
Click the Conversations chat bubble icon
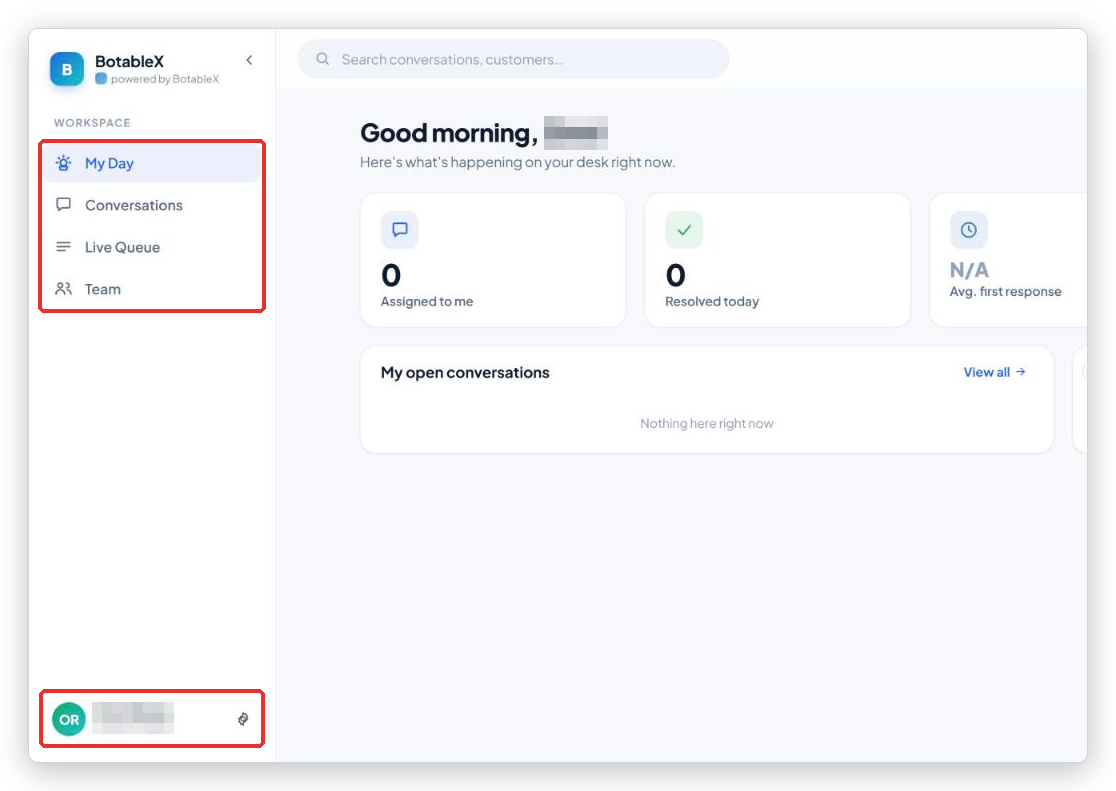point(63,205)
